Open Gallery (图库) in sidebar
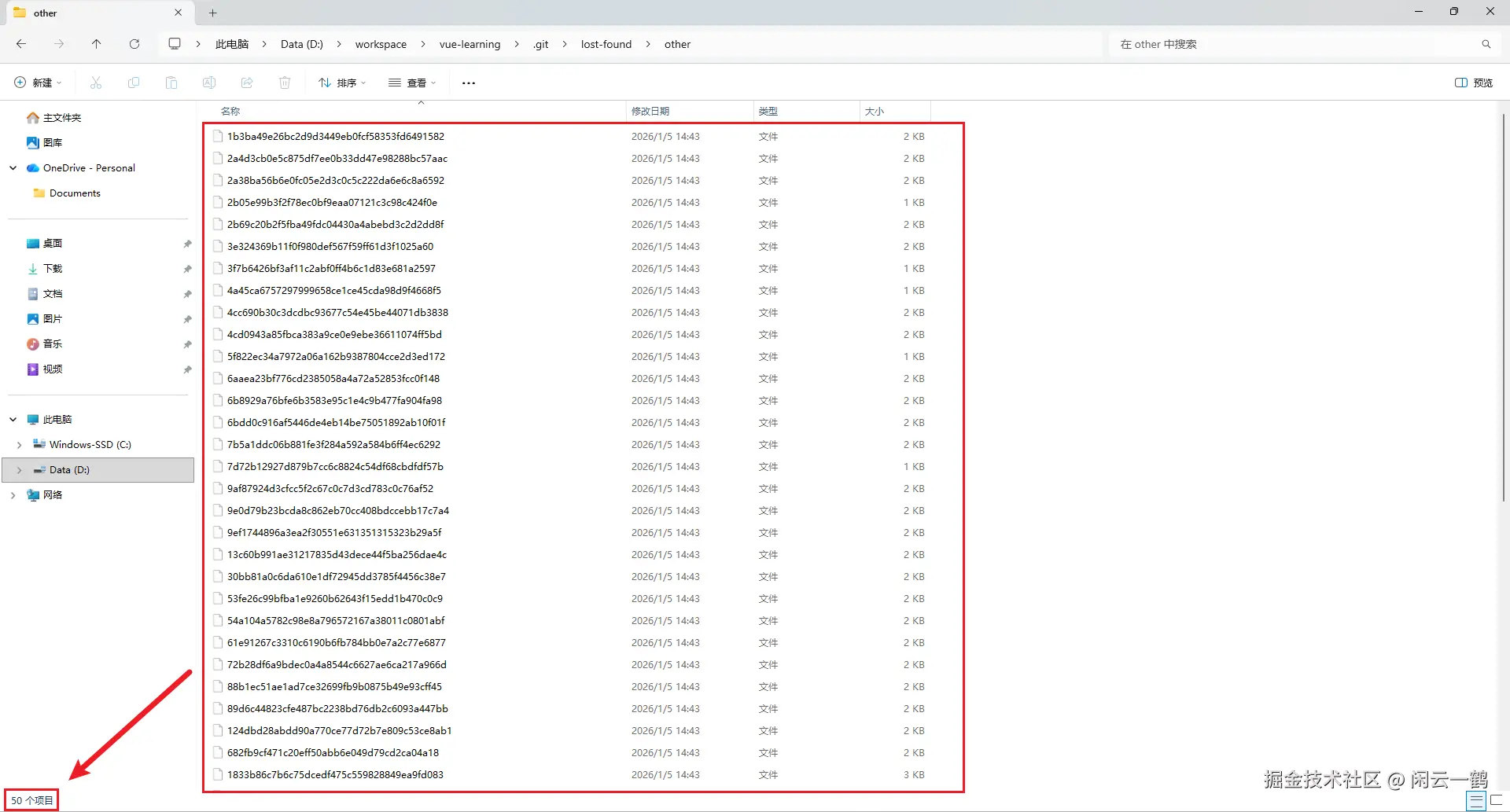Screen dimensions: 1510x812 pyautogui.click(x=53, y=143)
